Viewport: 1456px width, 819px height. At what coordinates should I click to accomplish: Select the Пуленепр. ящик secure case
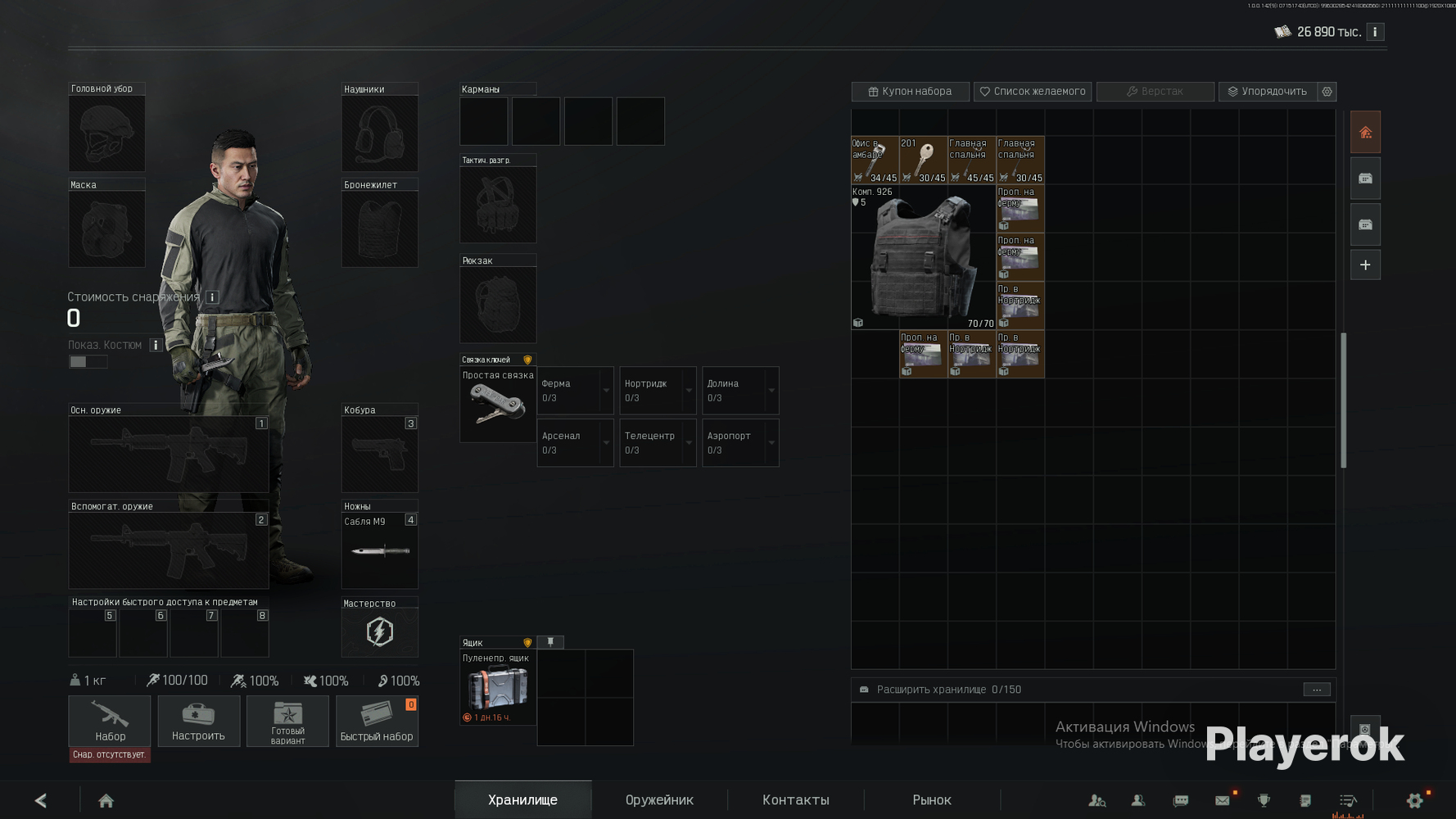[498, 687]
